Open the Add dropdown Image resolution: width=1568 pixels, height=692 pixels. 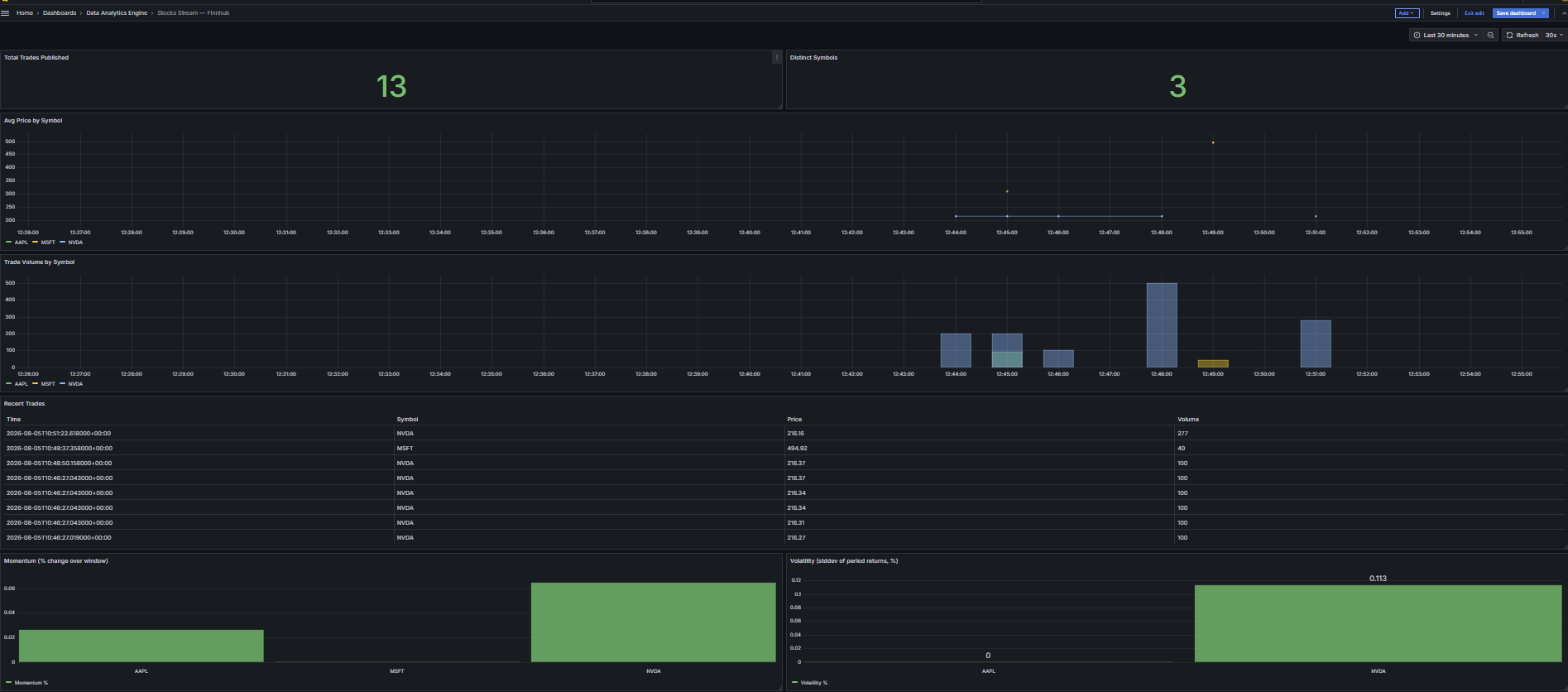pos(1407,13)
